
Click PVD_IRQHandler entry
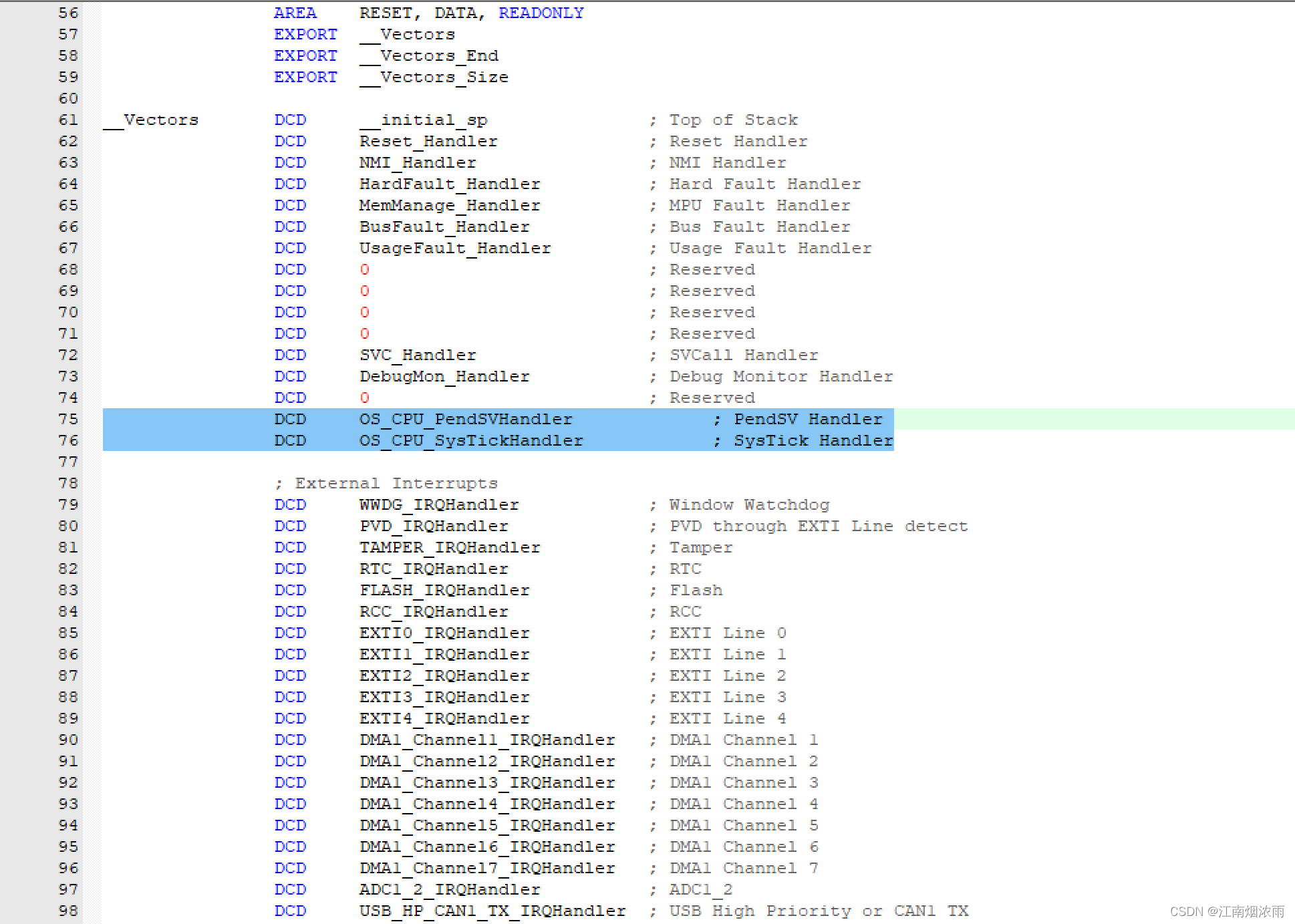[x=434, y=526]
